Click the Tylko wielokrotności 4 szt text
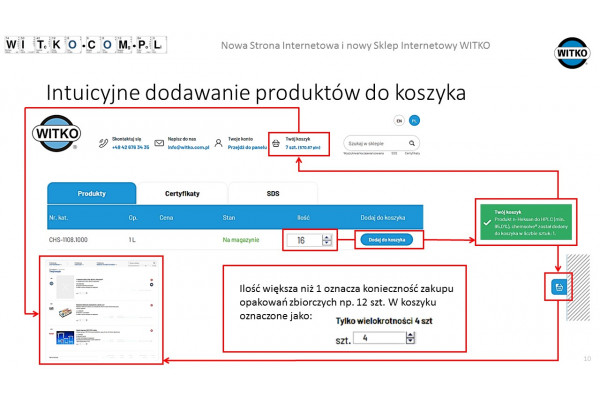Image resolution: width=600 pixels, height=400 pixels. (x=384, y=321)
